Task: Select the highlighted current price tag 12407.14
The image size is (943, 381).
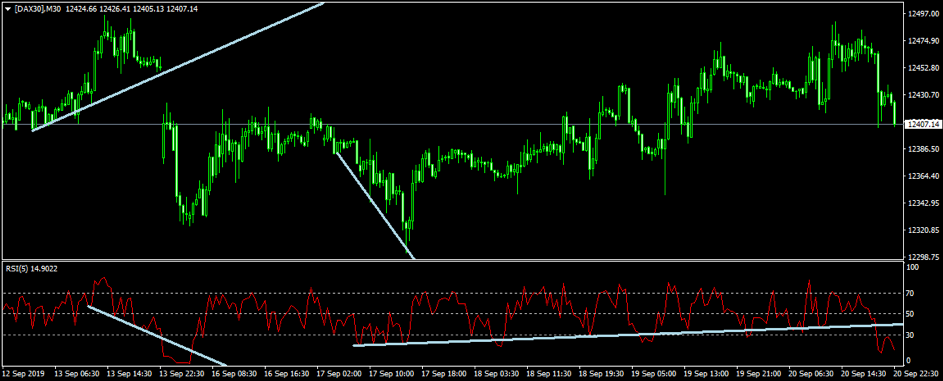Action: (x=923, y=124)
